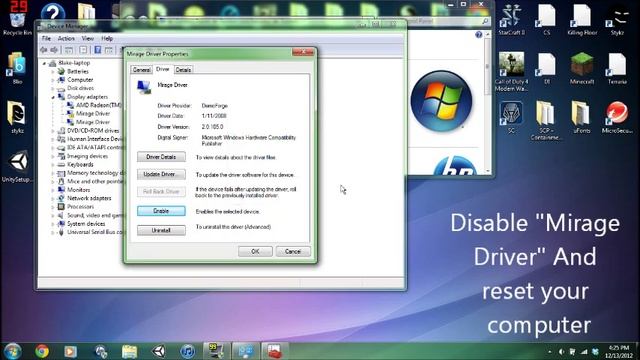Click the Update Driver button
640x360 pixels.
click(161, 174)
